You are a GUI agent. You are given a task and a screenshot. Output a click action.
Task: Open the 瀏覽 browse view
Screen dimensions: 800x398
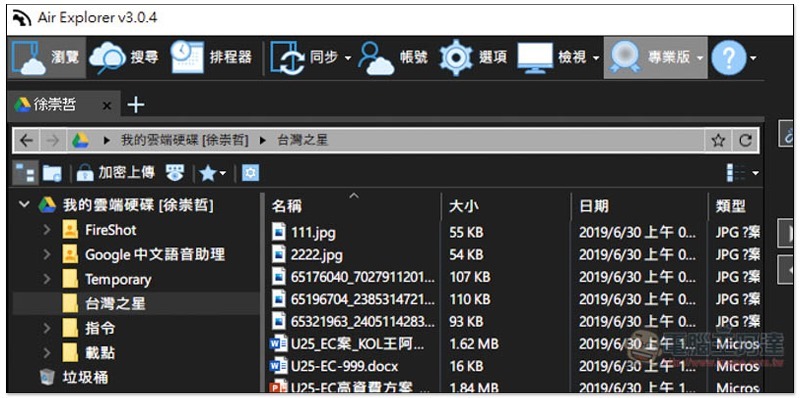(x=47, y=57)
